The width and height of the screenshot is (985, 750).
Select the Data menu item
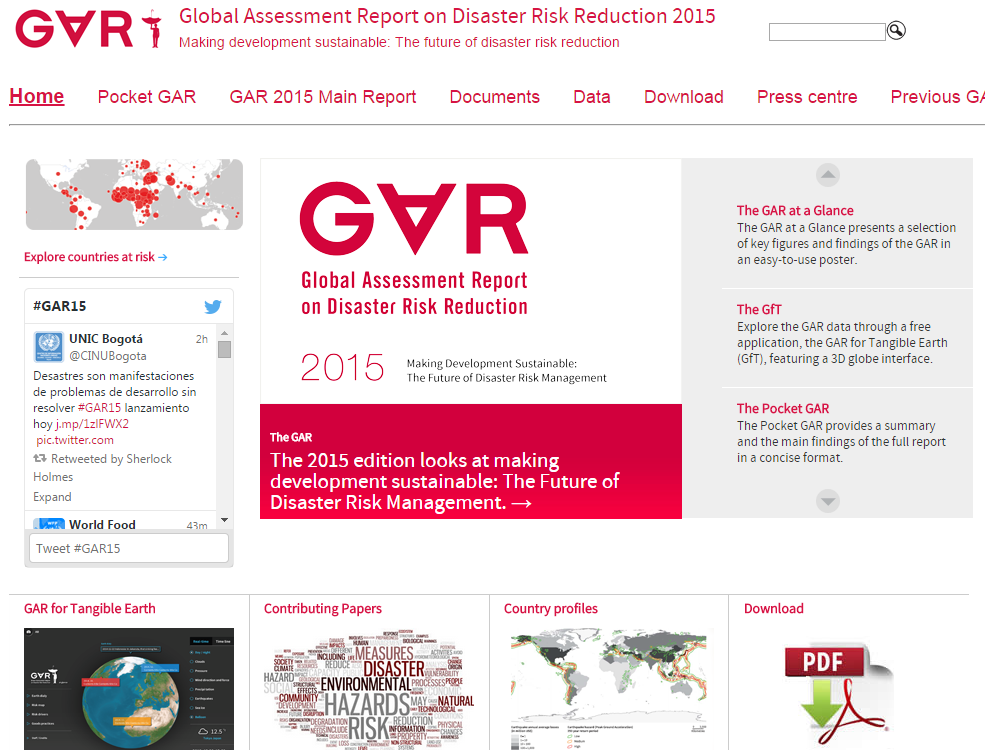[592, 97]
